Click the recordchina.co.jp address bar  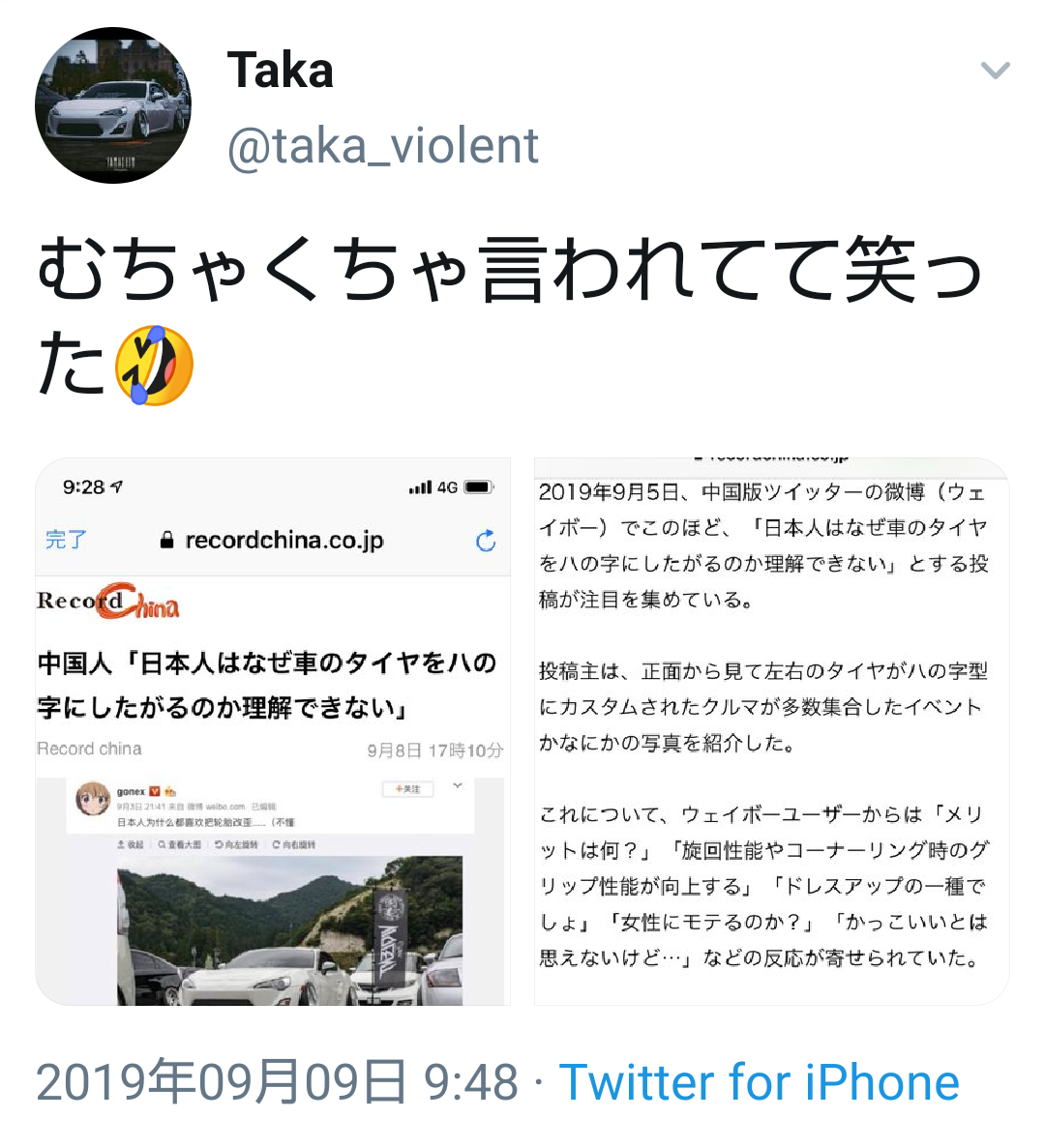(272, 541)
